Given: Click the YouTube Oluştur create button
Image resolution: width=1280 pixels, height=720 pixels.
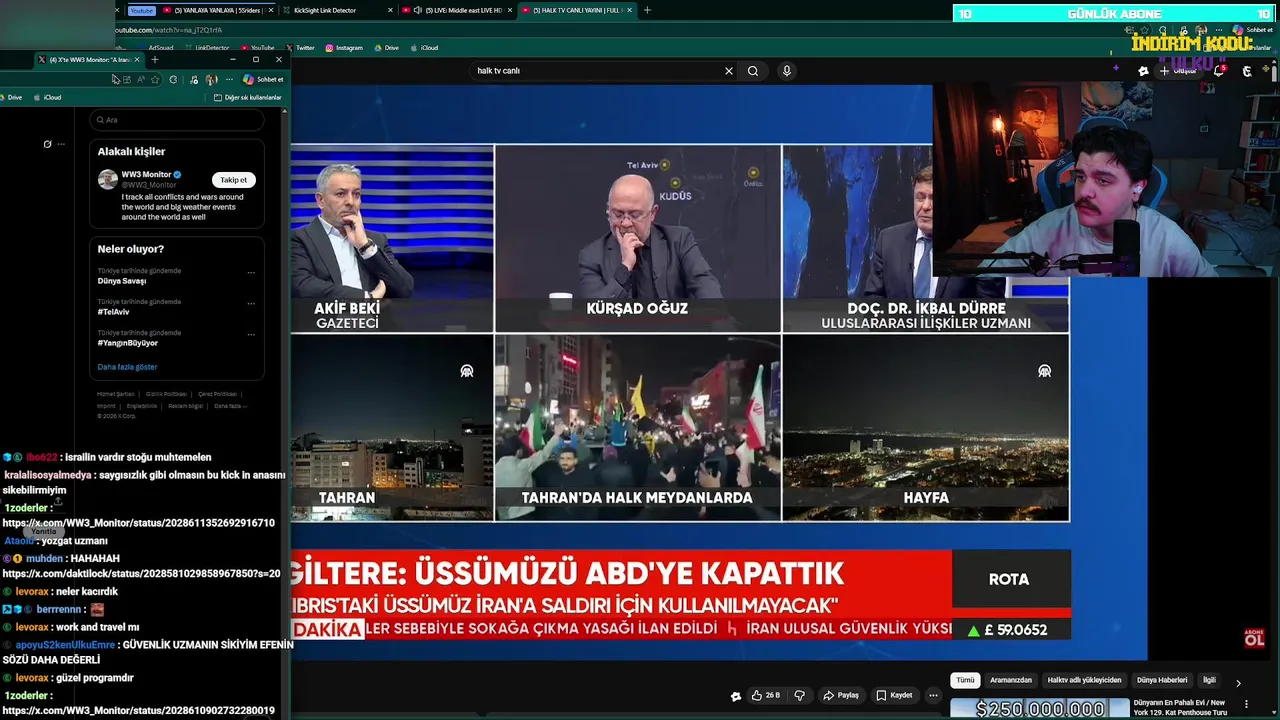Looking at the screenshot, I should pos(1177,71).
